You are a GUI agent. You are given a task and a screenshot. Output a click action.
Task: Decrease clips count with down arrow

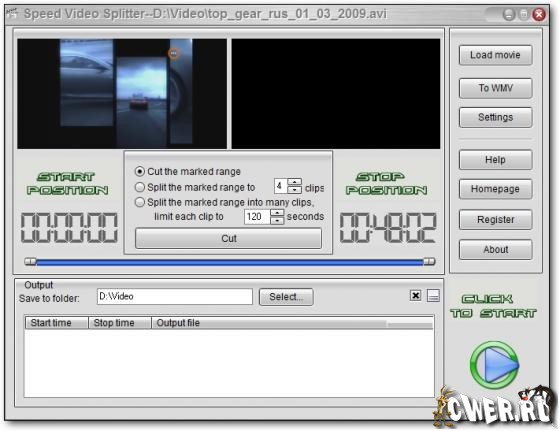[x=294, y=190]
